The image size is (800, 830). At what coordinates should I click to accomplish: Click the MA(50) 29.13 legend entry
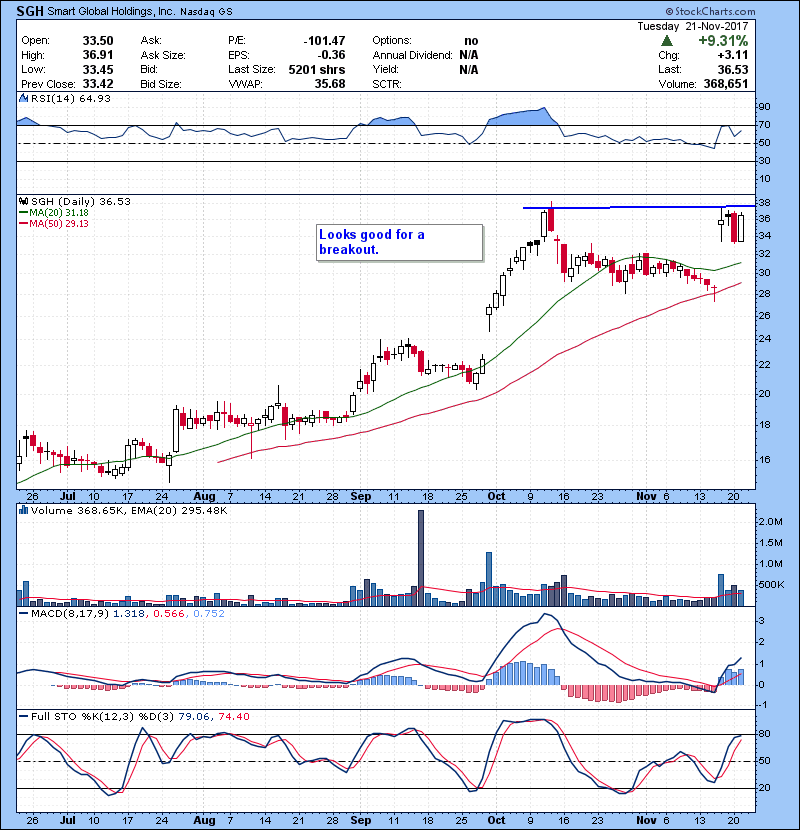[54, 223]
